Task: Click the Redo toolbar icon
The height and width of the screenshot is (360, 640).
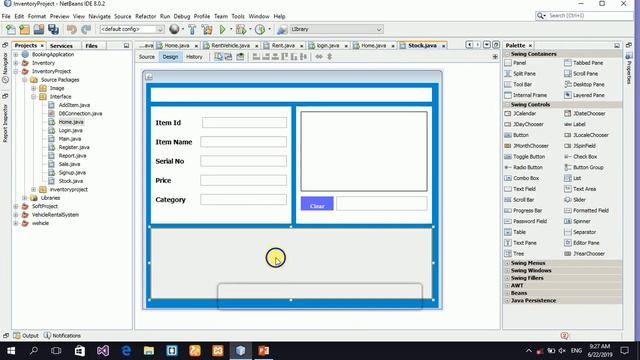Action: coord(86,29)
